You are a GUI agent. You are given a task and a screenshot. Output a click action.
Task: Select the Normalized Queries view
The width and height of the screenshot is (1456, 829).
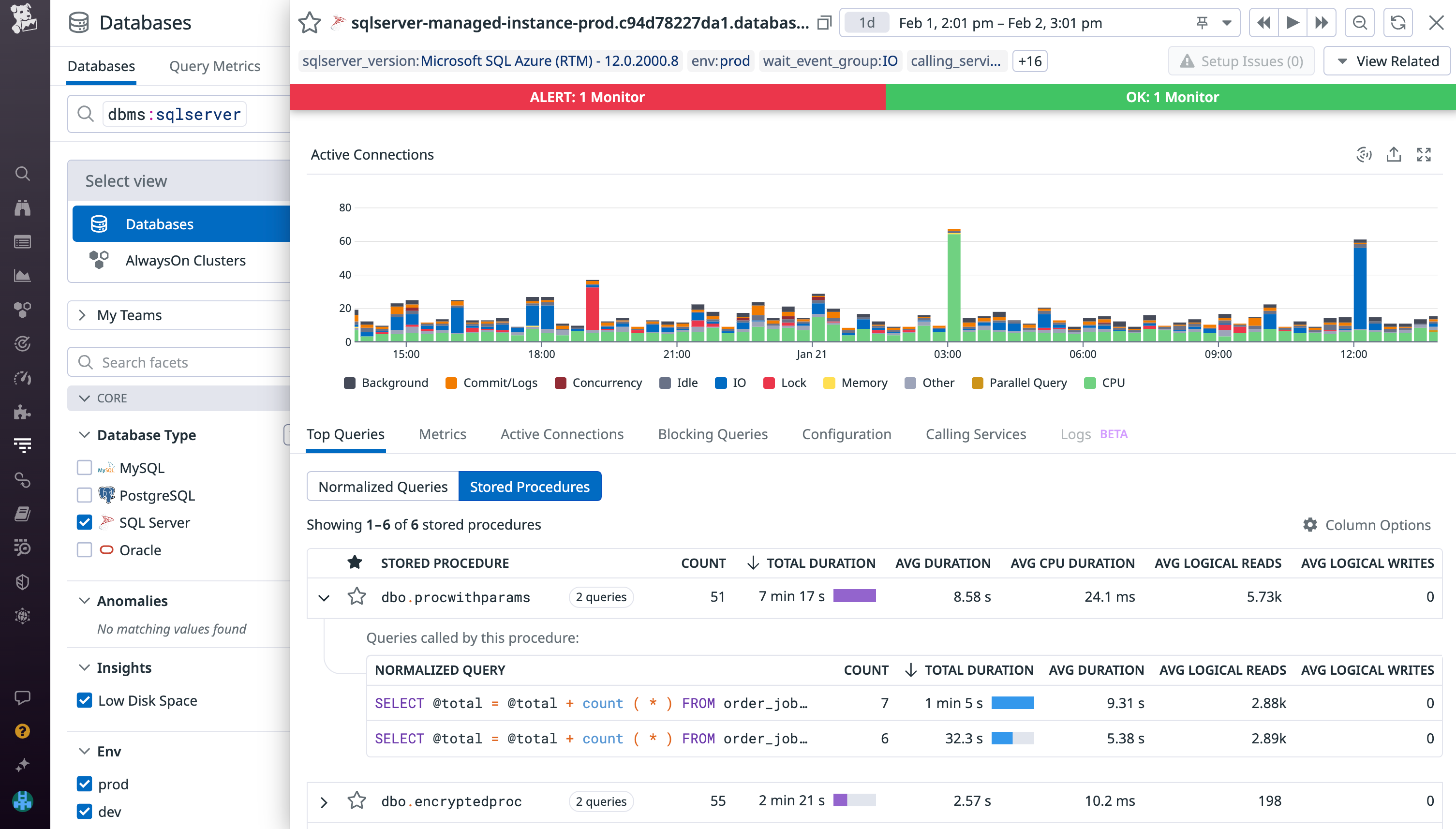click(383, 486)
